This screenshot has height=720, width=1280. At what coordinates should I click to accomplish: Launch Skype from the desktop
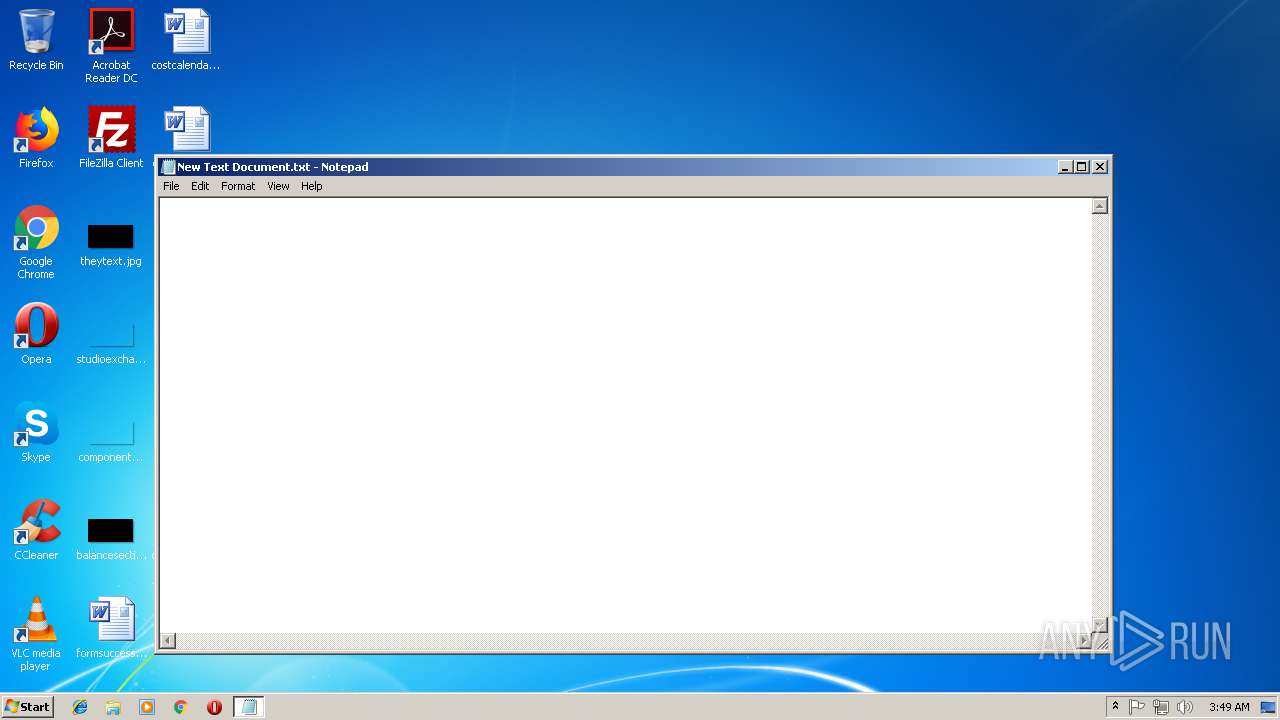[x=36, y=432]
